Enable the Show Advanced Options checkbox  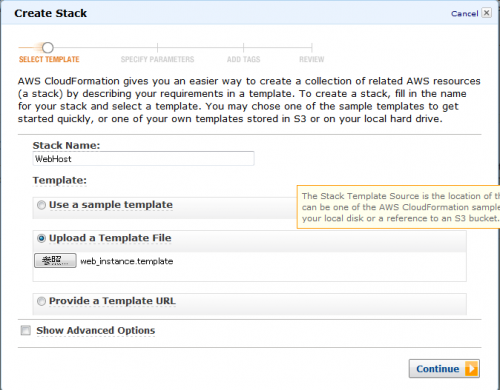26,330
